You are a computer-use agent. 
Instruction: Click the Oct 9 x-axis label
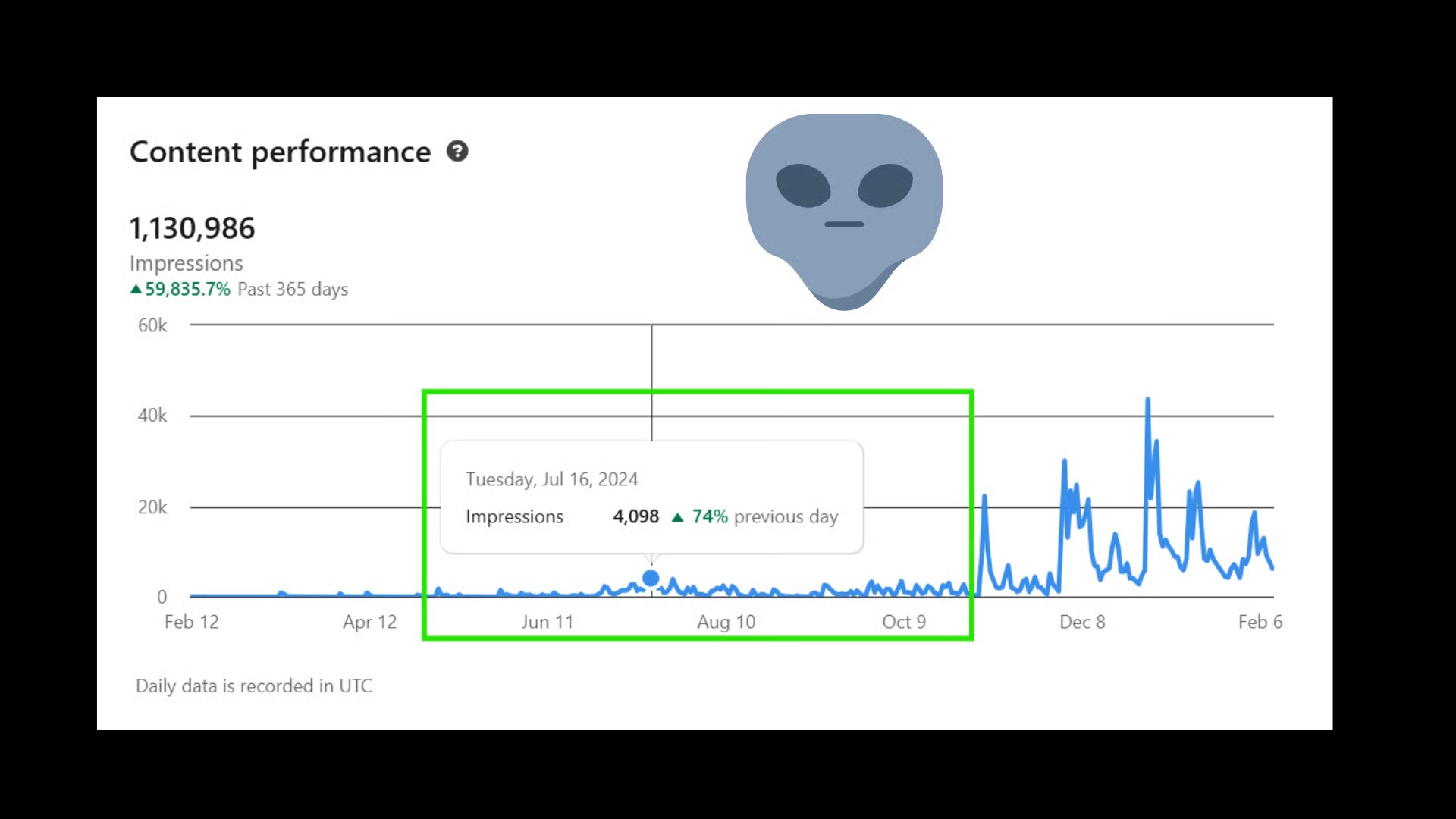point(904,622)
